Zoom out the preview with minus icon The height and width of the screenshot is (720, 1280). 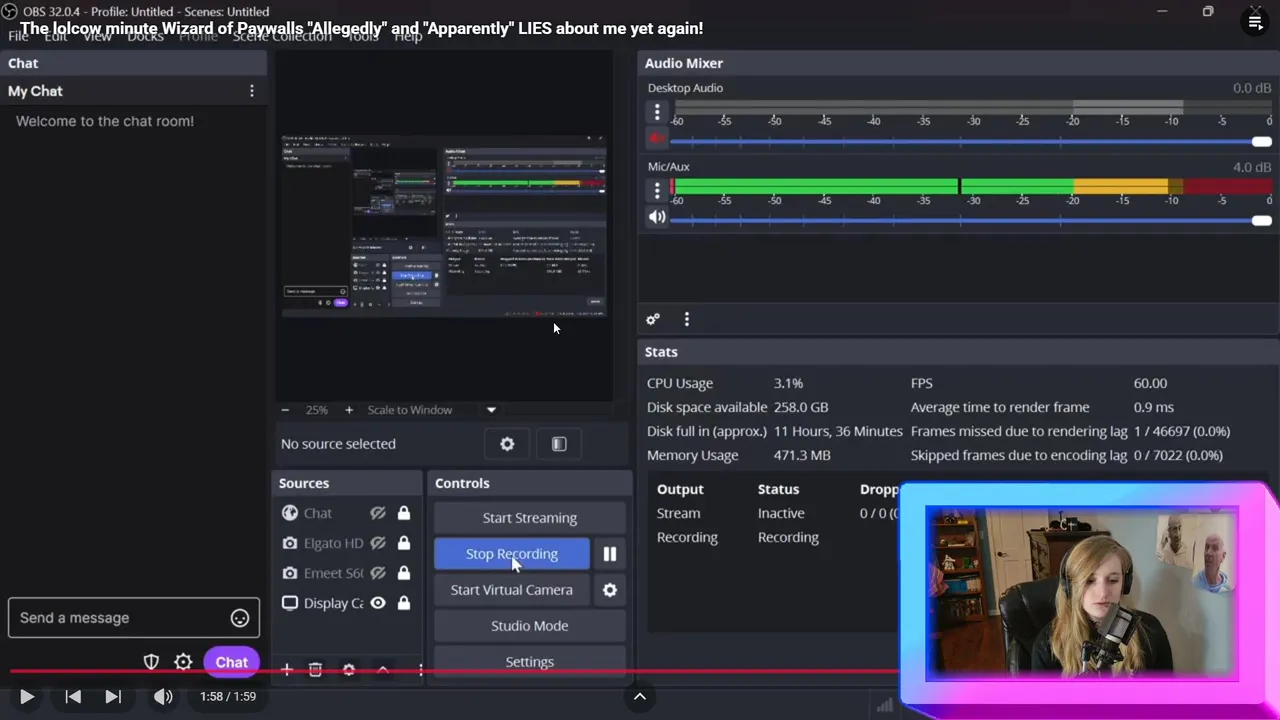285,410
